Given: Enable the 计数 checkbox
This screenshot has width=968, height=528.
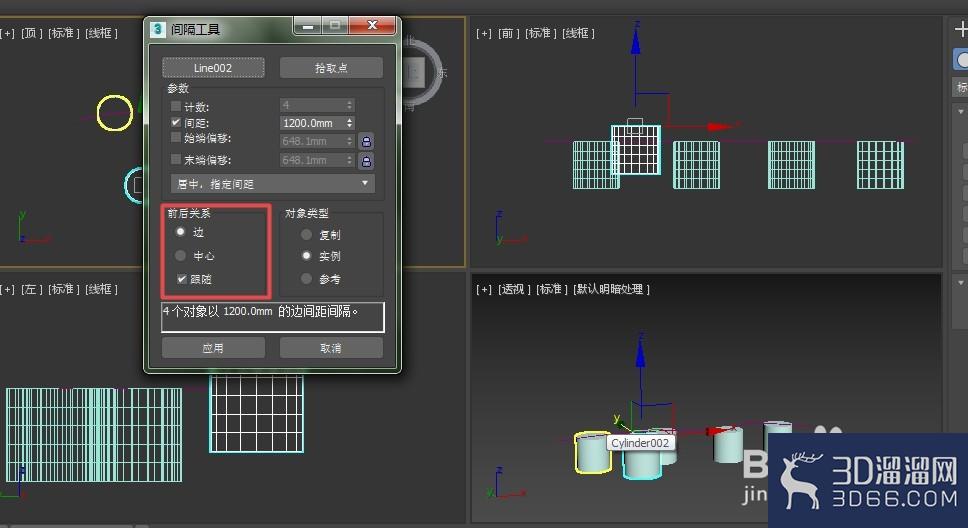Looking at the screenshot, I should tap(176, 106).
